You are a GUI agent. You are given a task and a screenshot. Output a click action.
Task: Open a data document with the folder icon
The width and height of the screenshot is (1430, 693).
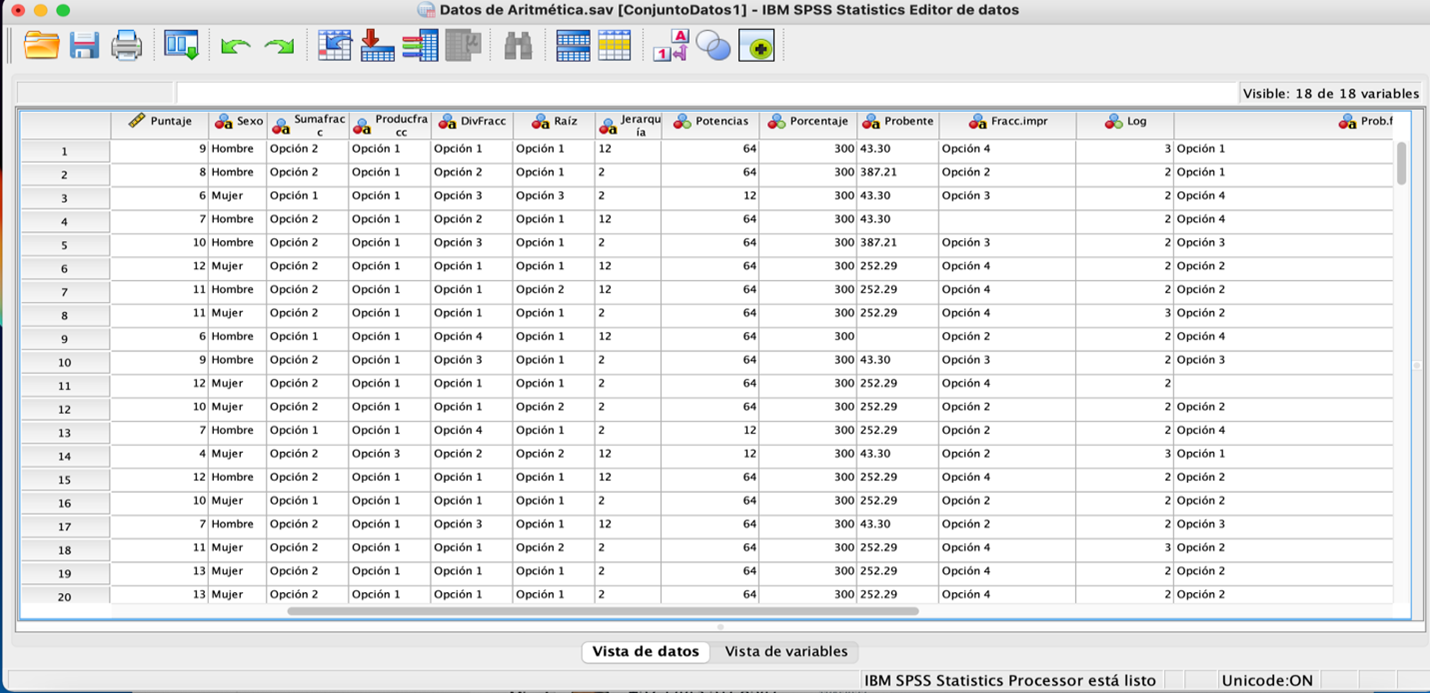click(x=41, y=45)
